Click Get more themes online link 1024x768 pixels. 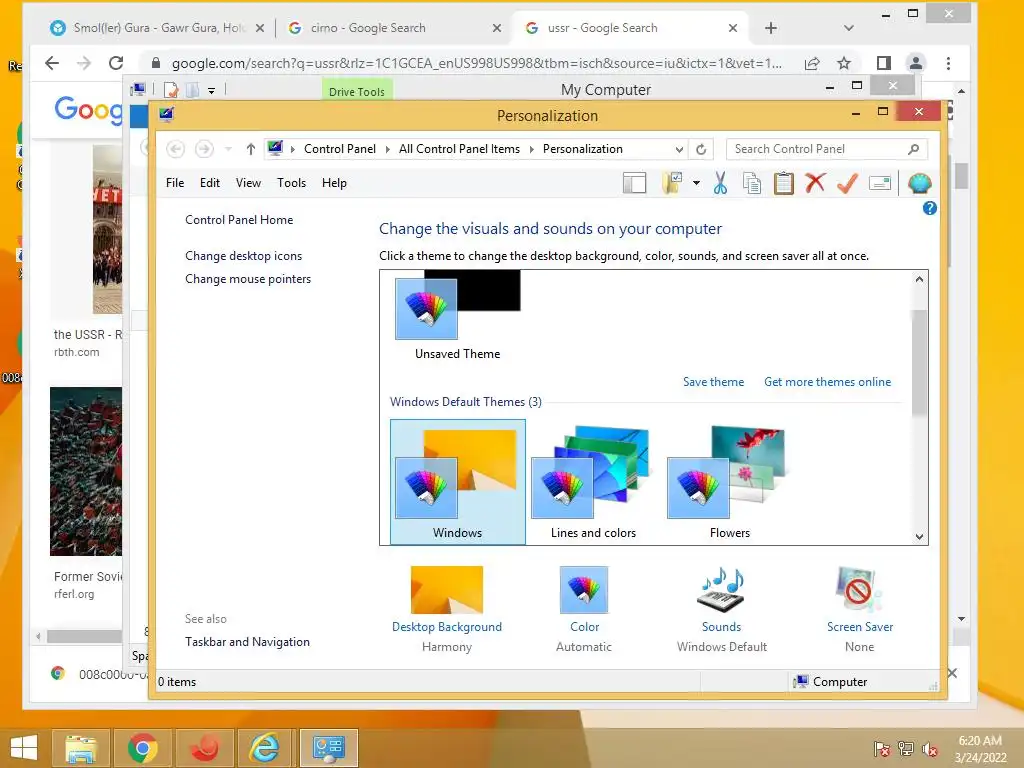(x=827, y=382)
